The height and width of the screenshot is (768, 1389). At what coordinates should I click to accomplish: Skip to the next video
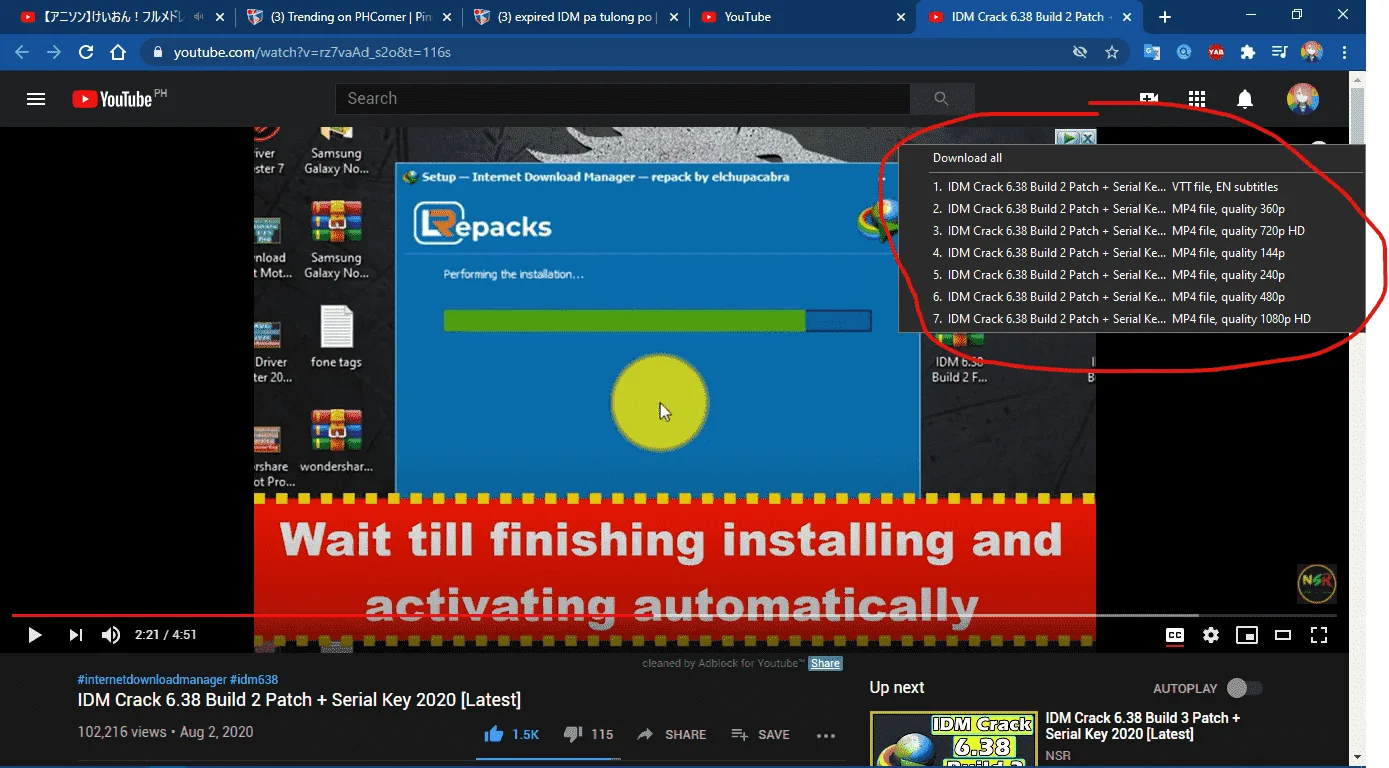[x=76, y=635]
